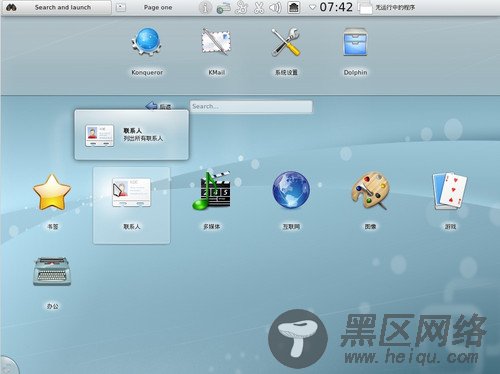500x374 pixels.
Task: Open the 多媒体 multimedia category
Action: pos(211,201)
